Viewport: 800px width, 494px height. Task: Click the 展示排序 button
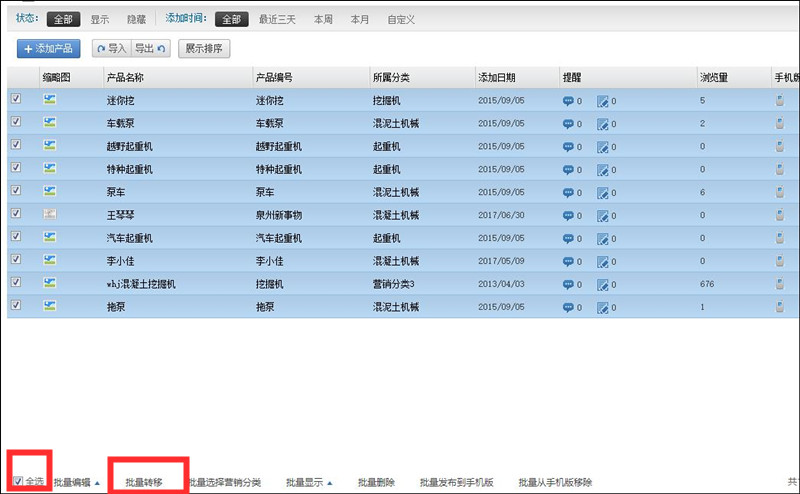[x=204, y=48]
